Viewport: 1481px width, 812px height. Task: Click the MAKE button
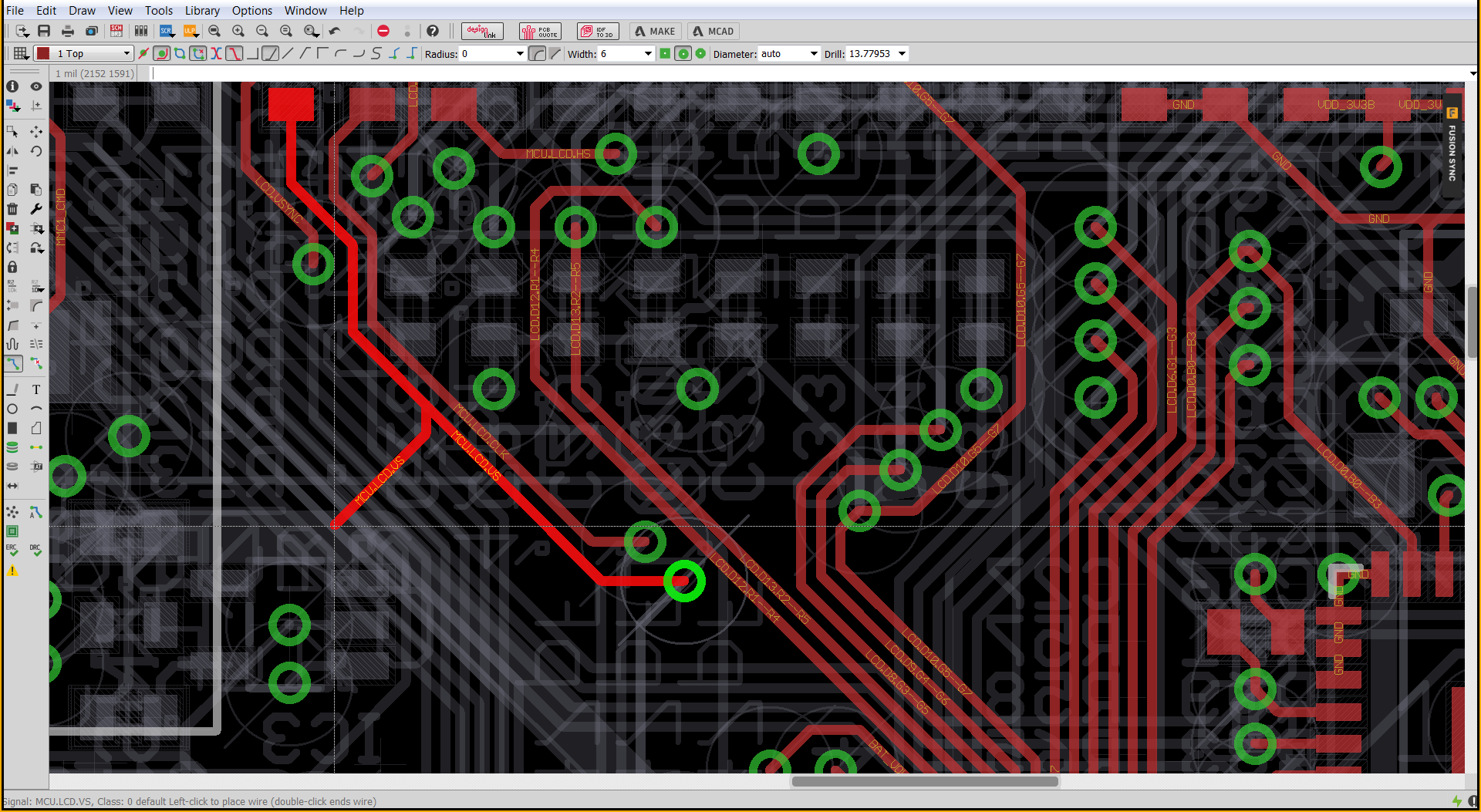coord(654,31)
